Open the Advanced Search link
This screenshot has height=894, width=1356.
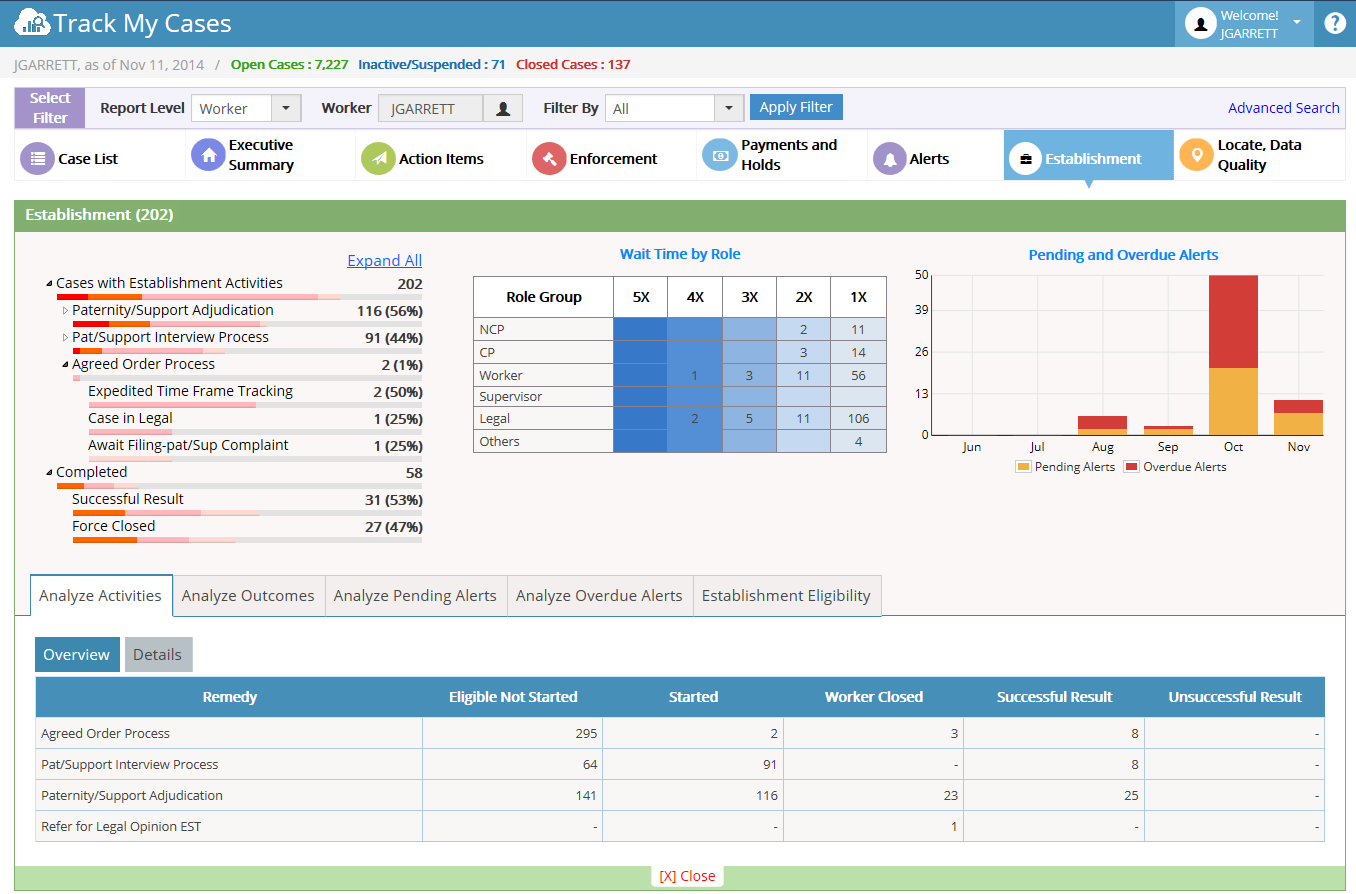(1284, 108)
